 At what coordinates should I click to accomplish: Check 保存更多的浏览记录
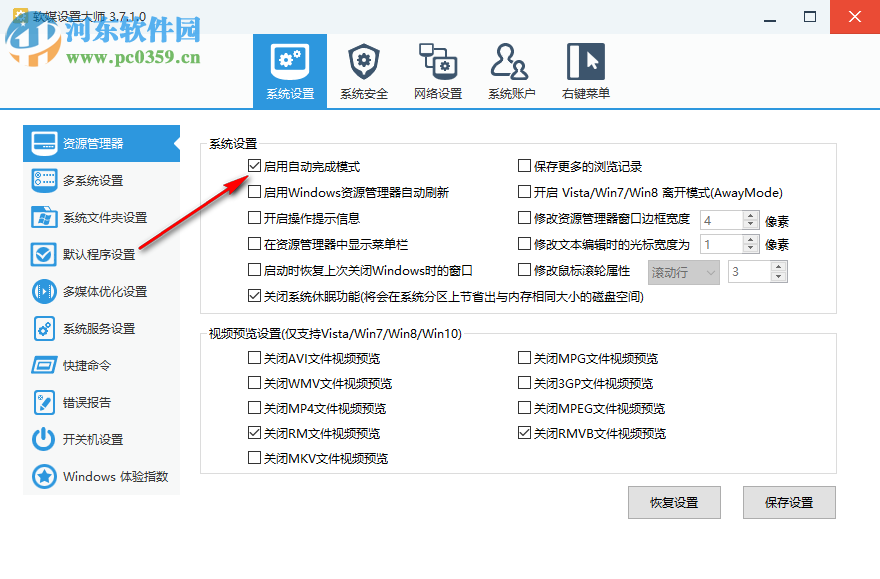click(x=524, y=166)
